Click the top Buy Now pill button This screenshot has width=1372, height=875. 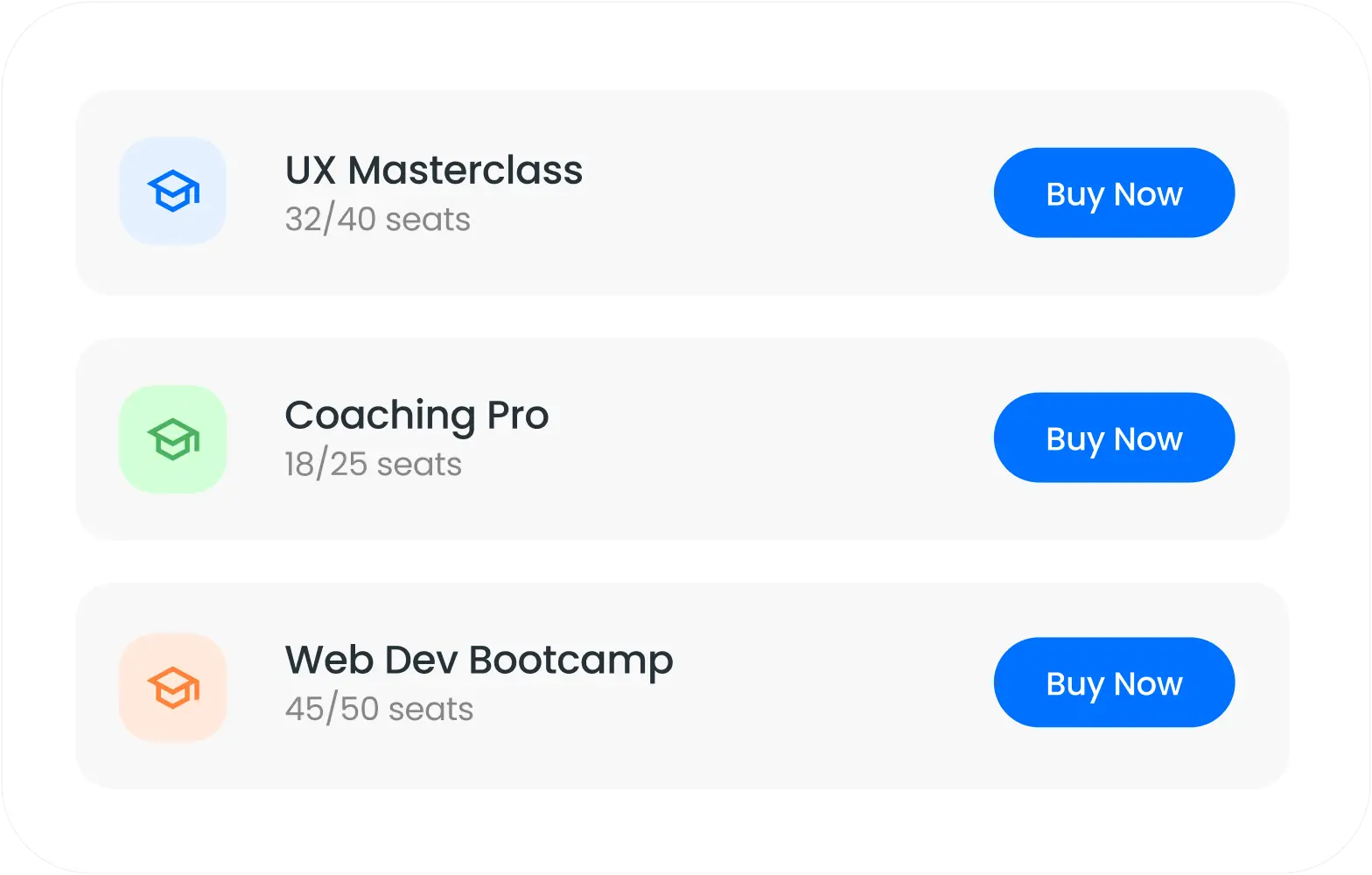coord(1114,192)
